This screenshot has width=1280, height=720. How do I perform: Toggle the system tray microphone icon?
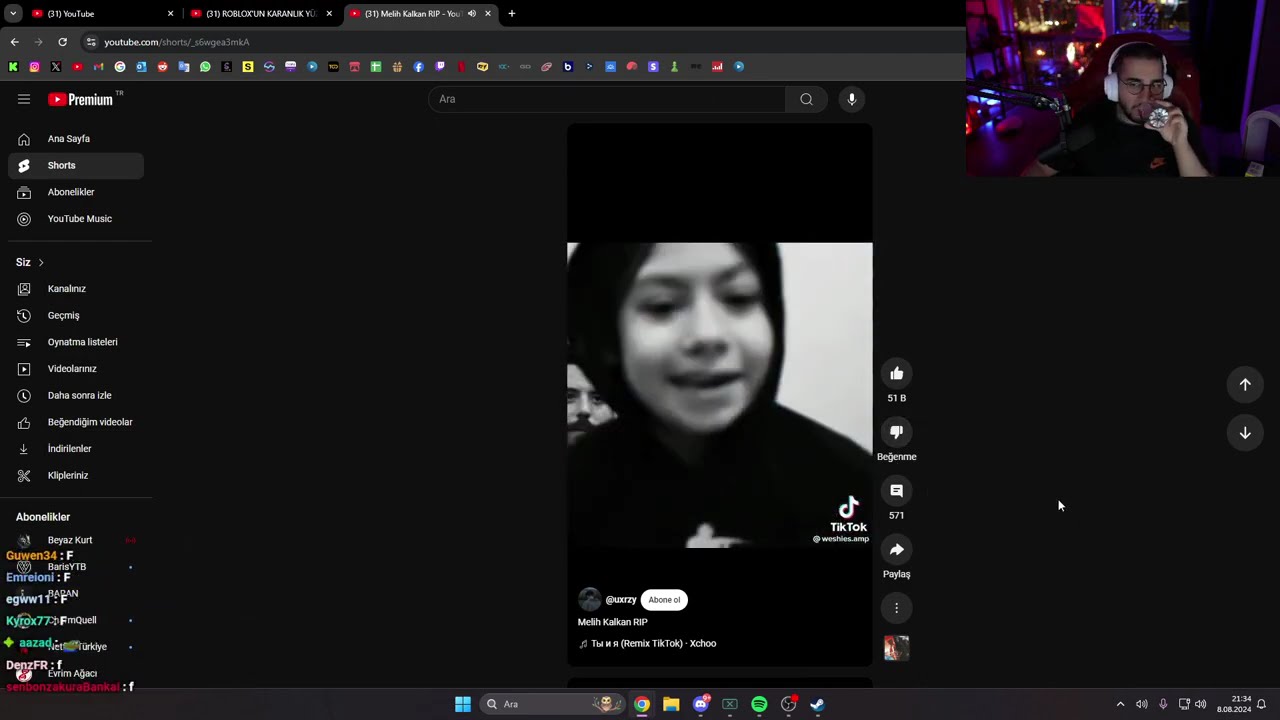1163,704
